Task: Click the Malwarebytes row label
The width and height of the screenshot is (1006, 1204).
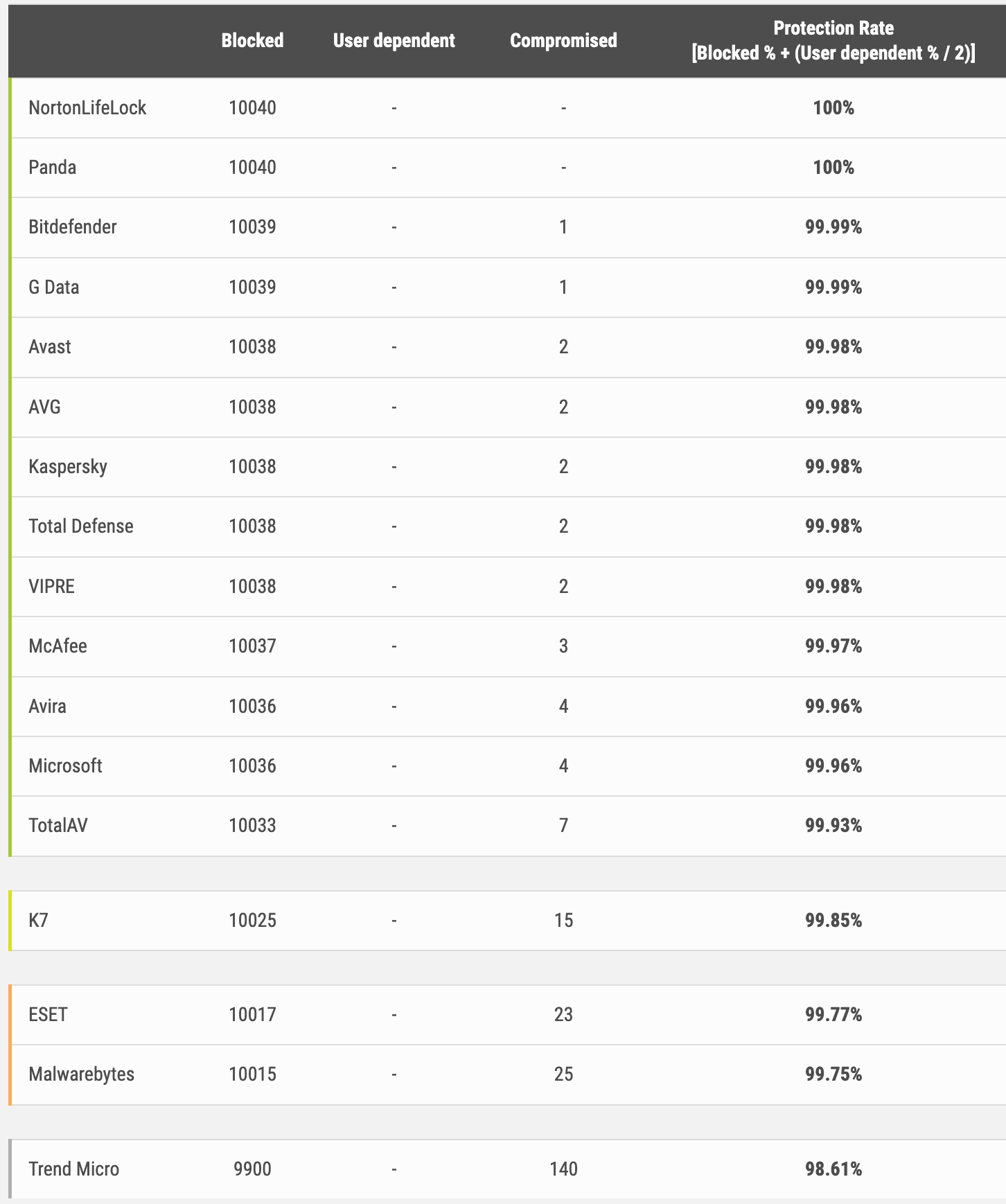Action: [x=82, y=1074]
